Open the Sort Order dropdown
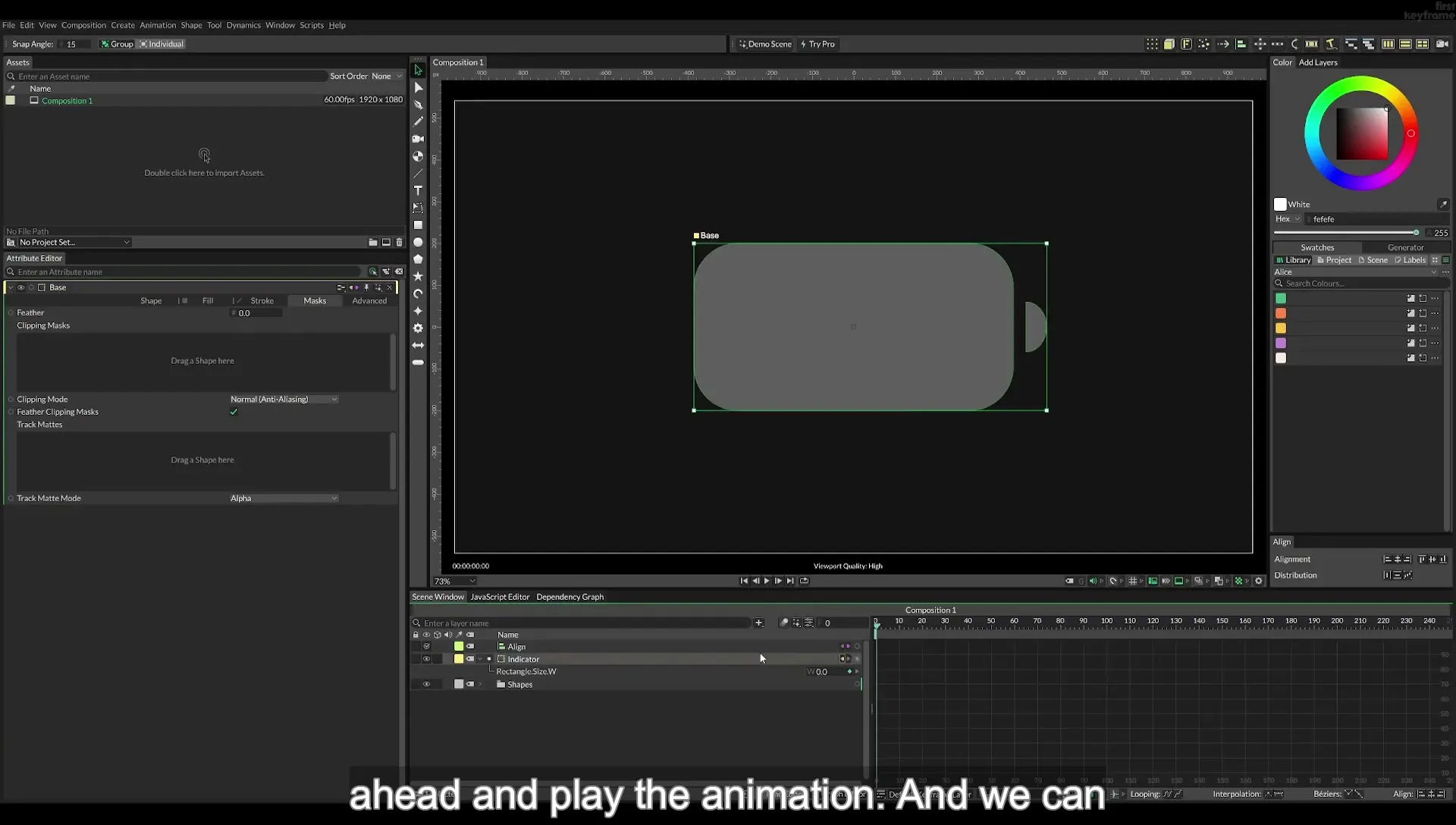 point(387,77)
